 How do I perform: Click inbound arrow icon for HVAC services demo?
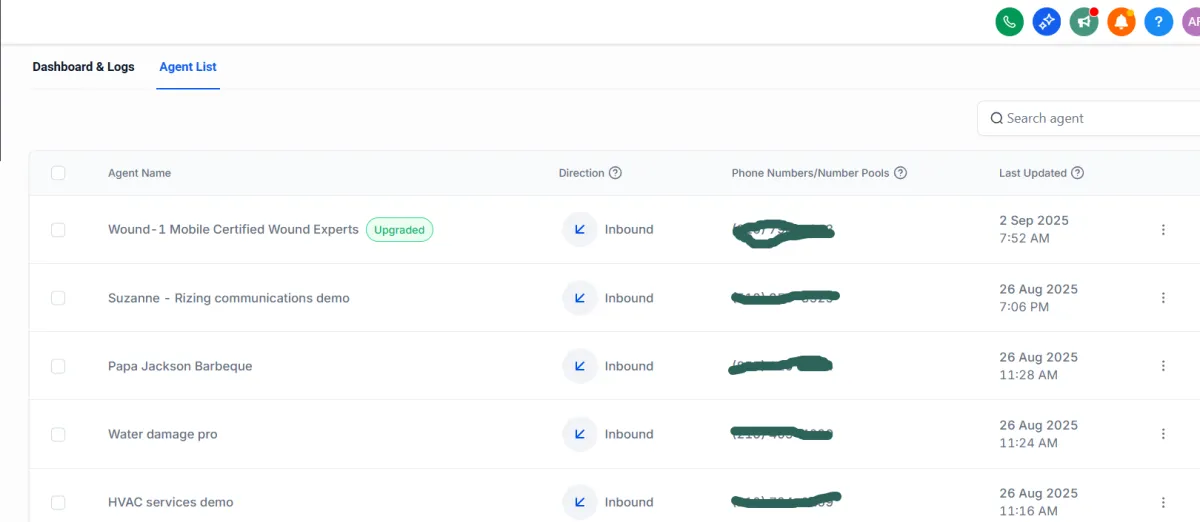pos(579,502)
